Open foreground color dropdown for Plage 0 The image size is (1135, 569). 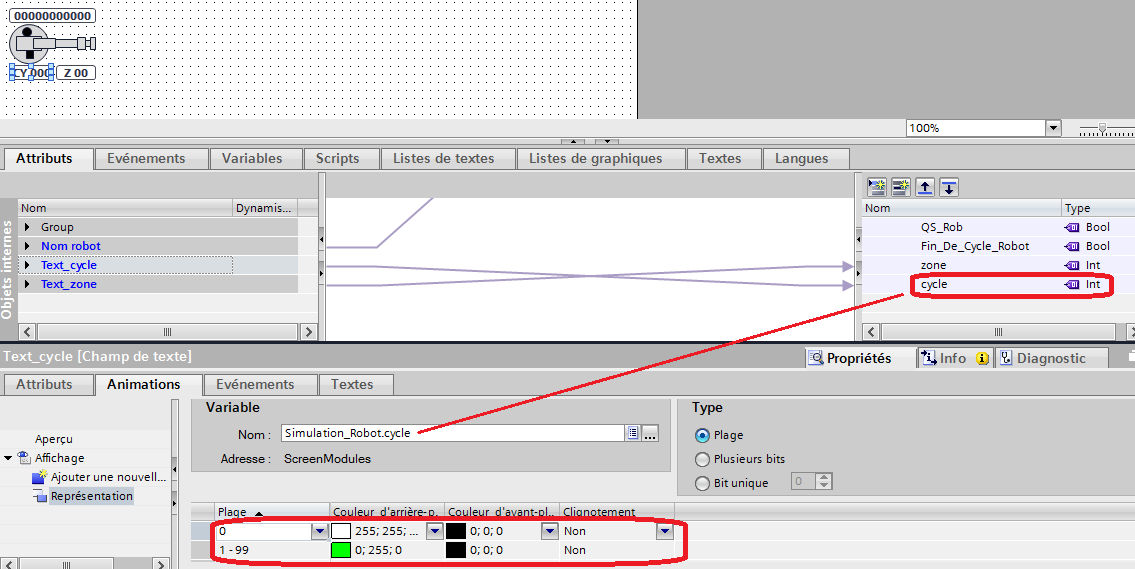click(549, 531)
